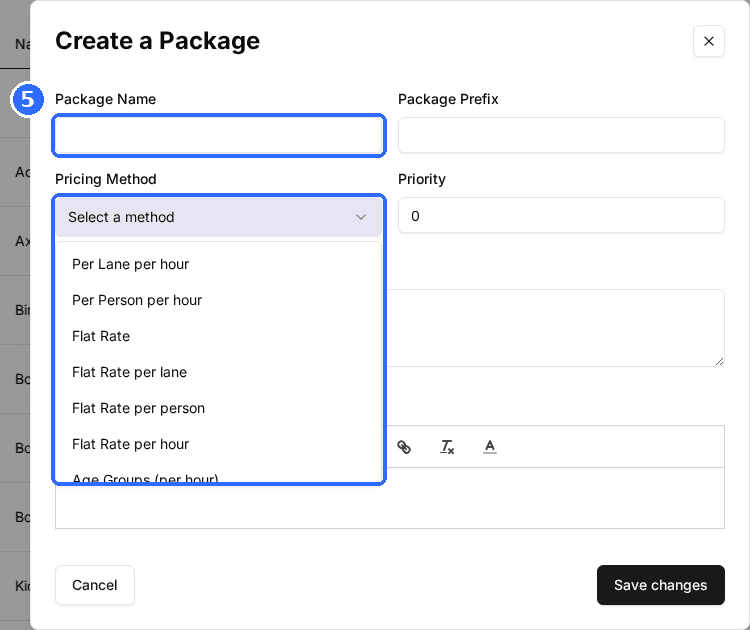Focus the Package Name input field
750x630 pixels.
219,135
